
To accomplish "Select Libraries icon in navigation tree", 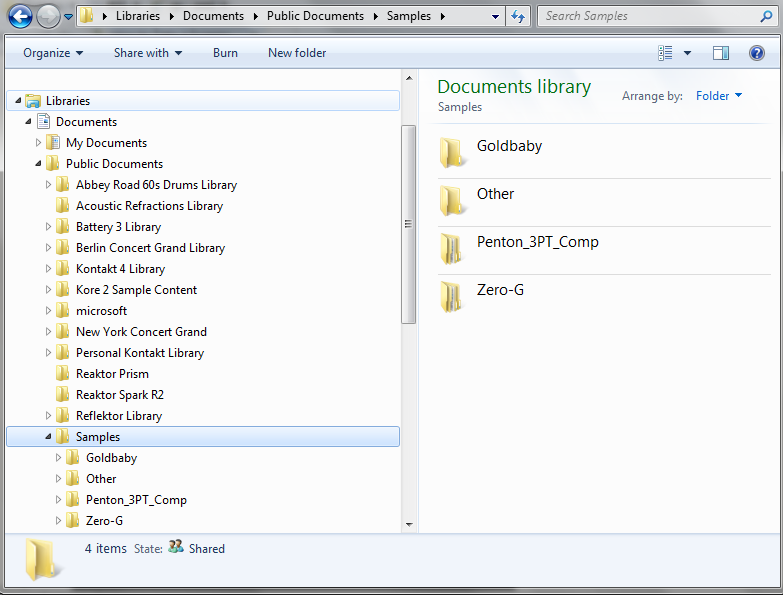I will pos(33,101).
